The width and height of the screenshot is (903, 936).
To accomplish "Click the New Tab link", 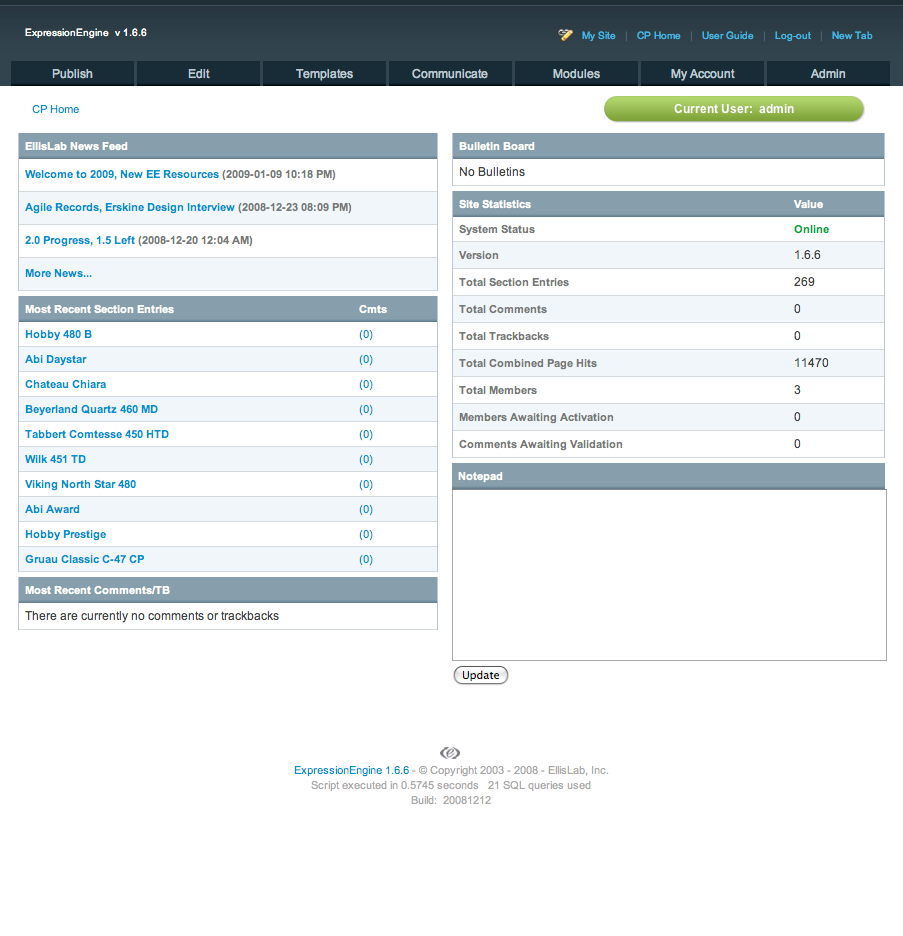I will click(x=852, y=35).
